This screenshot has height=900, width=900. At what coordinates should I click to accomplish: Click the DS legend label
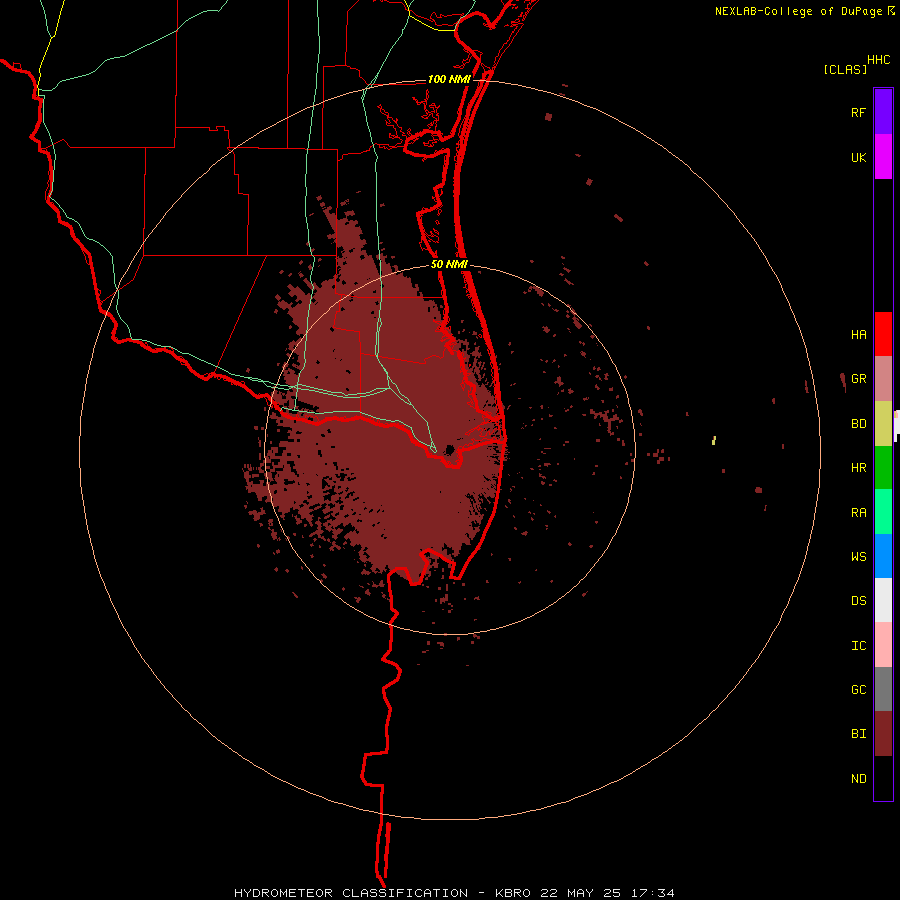[x=858, y=601]
